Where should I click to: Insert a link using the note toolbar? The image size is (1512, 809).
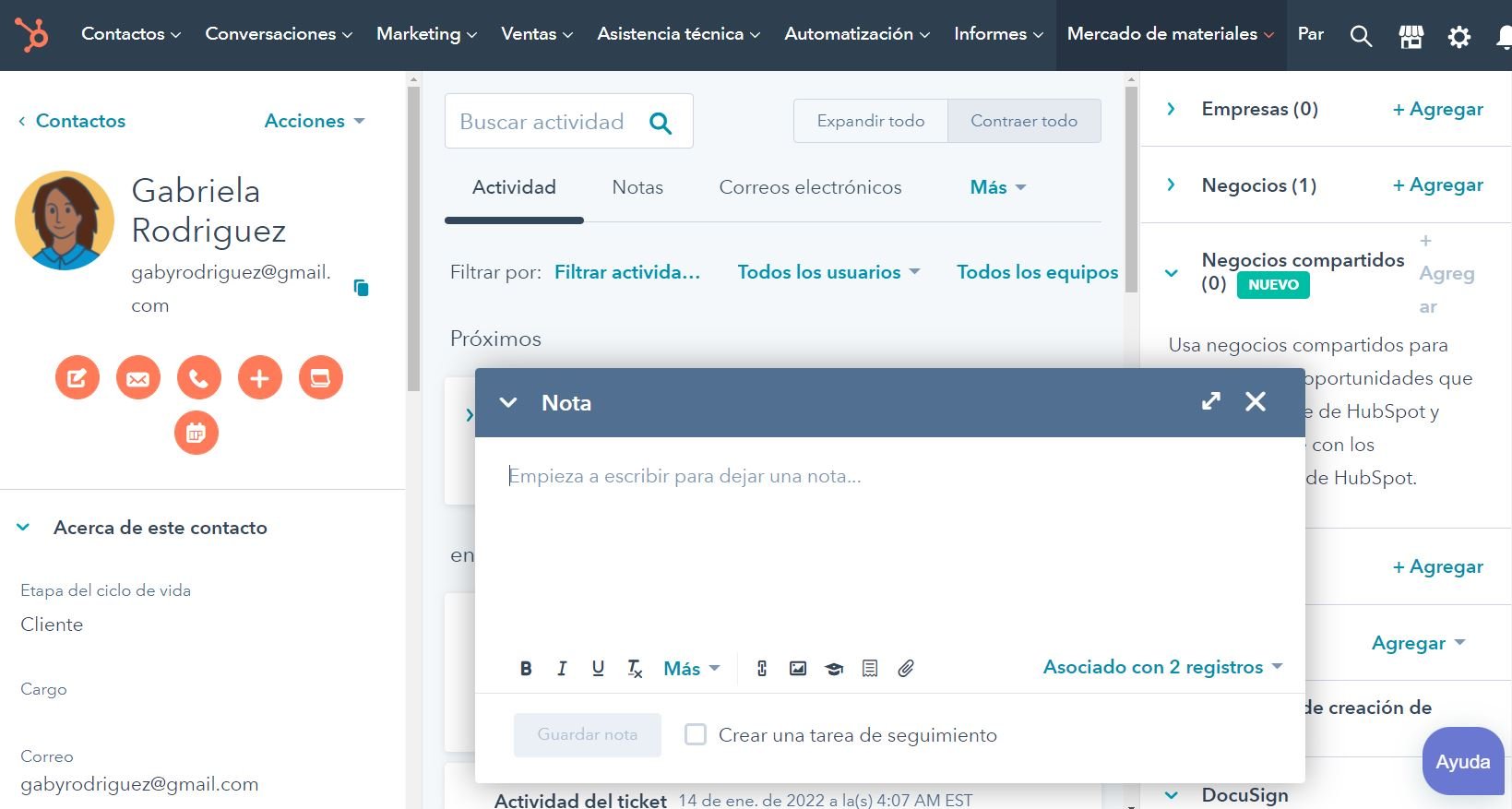tap(762, 669)
